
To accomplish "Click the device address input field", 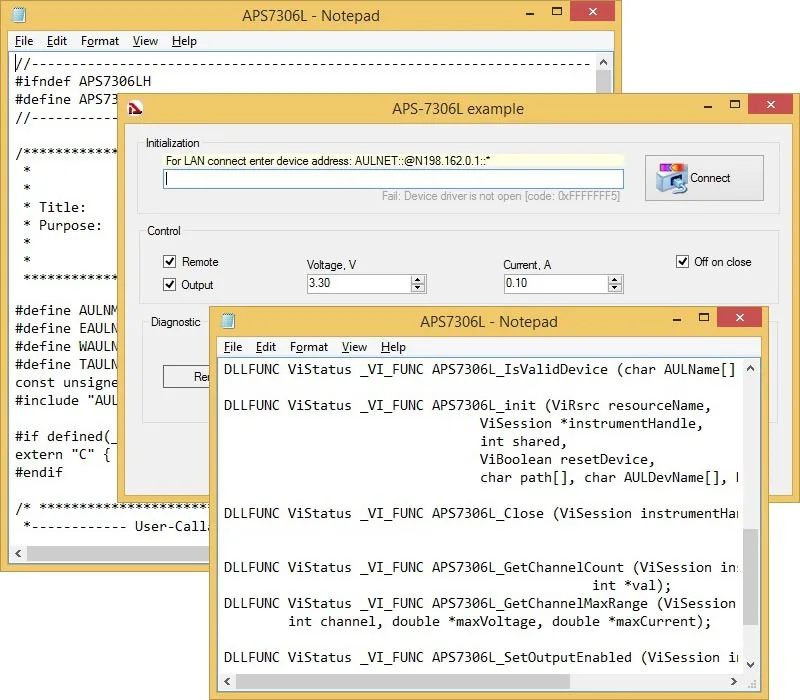I will point(393,179).
